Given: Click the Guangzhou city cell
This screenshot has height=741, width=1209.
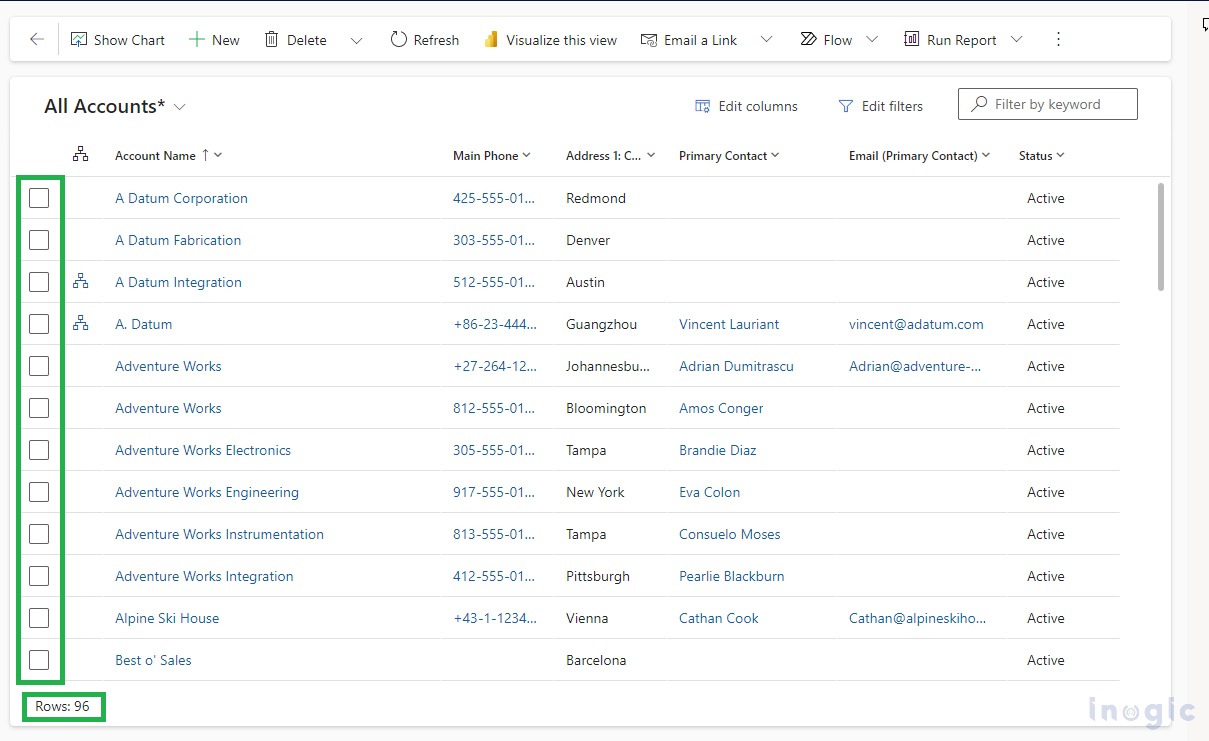Looking at the screenshot, I should (601, 324).
